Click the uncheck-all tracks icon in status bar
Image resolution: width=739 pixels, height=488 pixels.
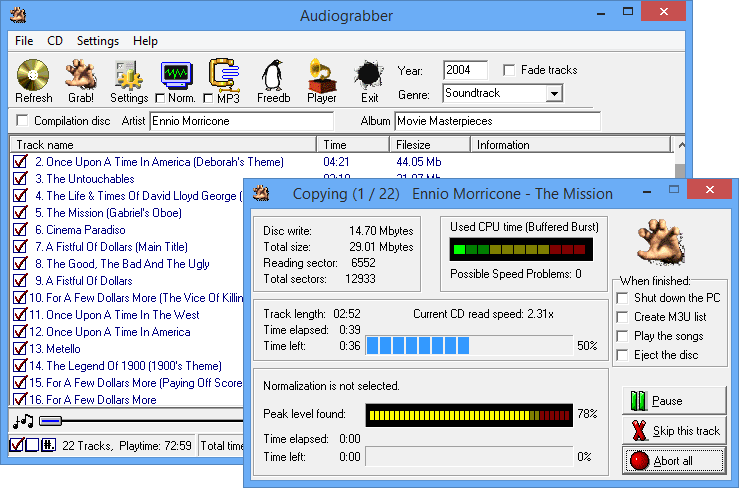tap(32, 445)
